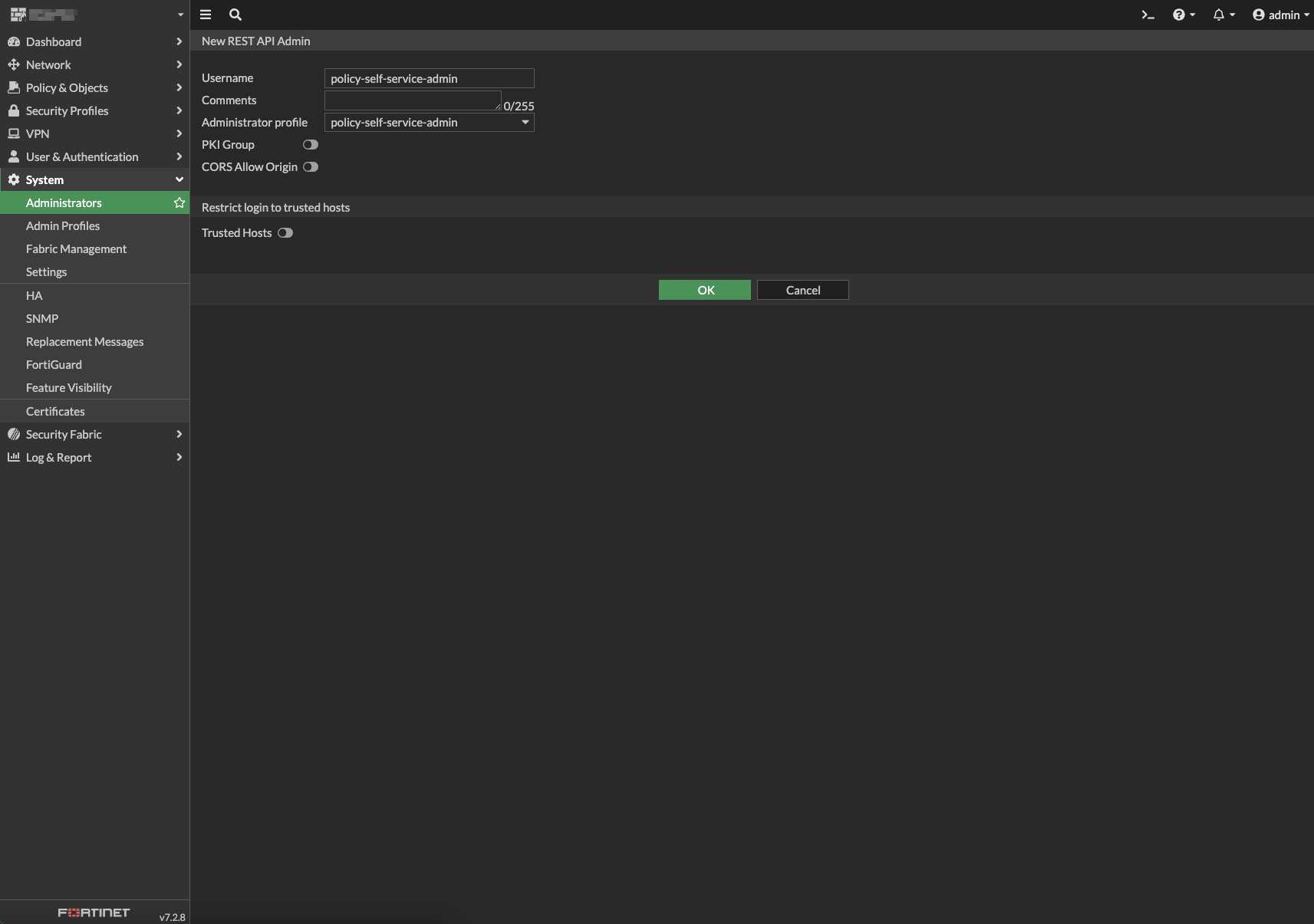Viewport: 1314px width, 924px height.
Task: Open the CLI console from the top bar
Action: pos(1146,14)
